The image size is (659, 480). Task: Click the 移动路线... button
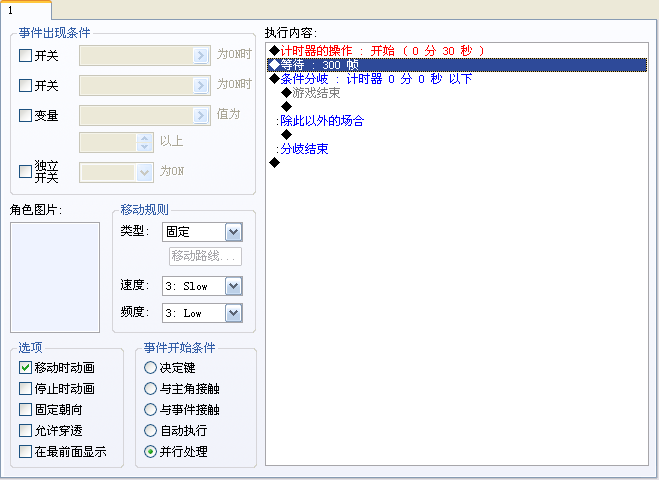pyautogui.click(x=205, y=256)
